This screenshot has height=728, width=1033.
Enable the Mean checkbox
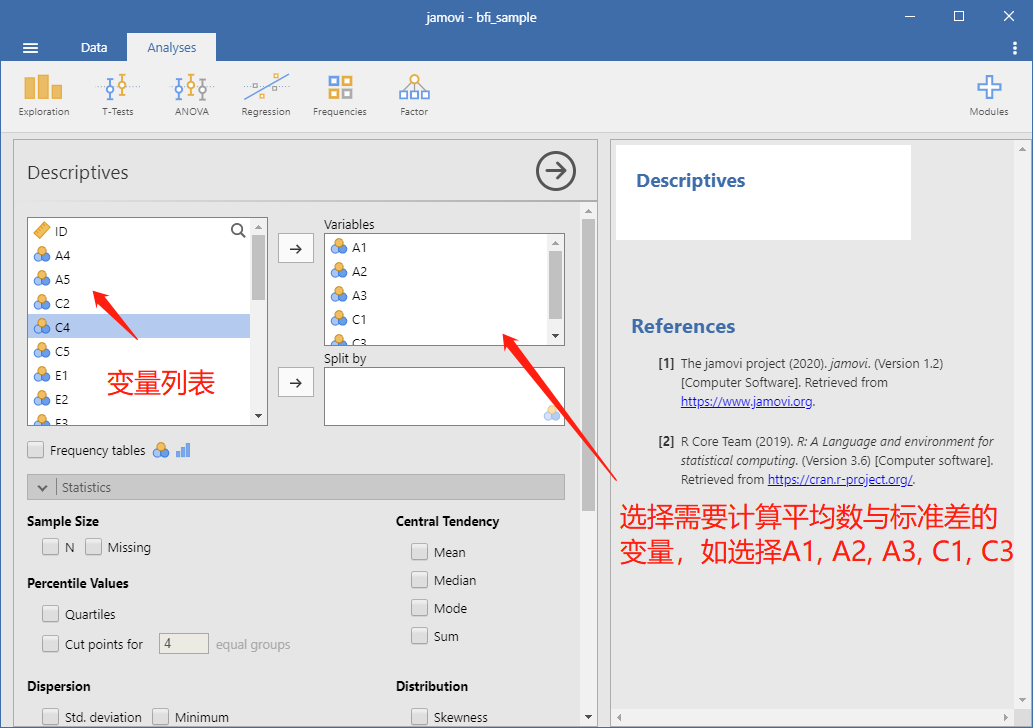pyautogui.click(x=420, y=551)
